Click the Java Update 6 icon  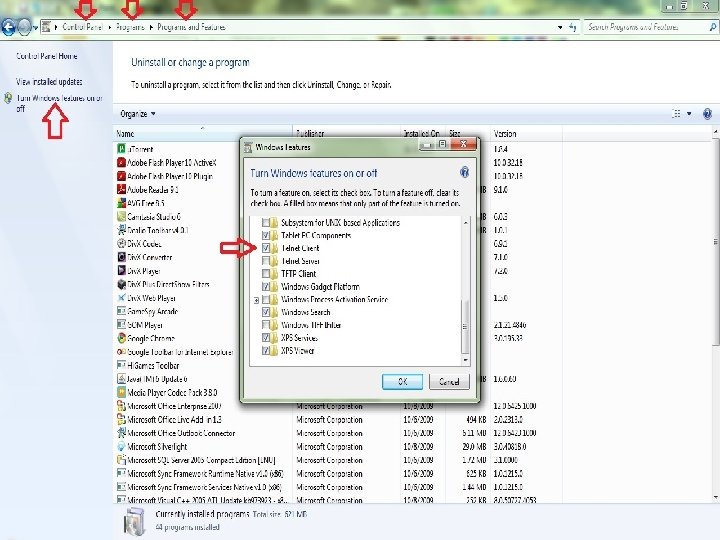(x=121, y=379)
